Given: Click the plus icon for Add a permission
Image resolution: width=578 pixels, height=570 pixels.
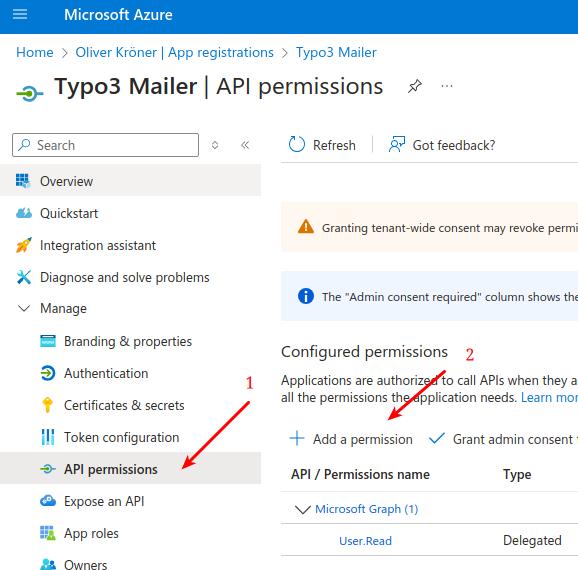Looking at the screenshot, I should (x=297, y=438).
